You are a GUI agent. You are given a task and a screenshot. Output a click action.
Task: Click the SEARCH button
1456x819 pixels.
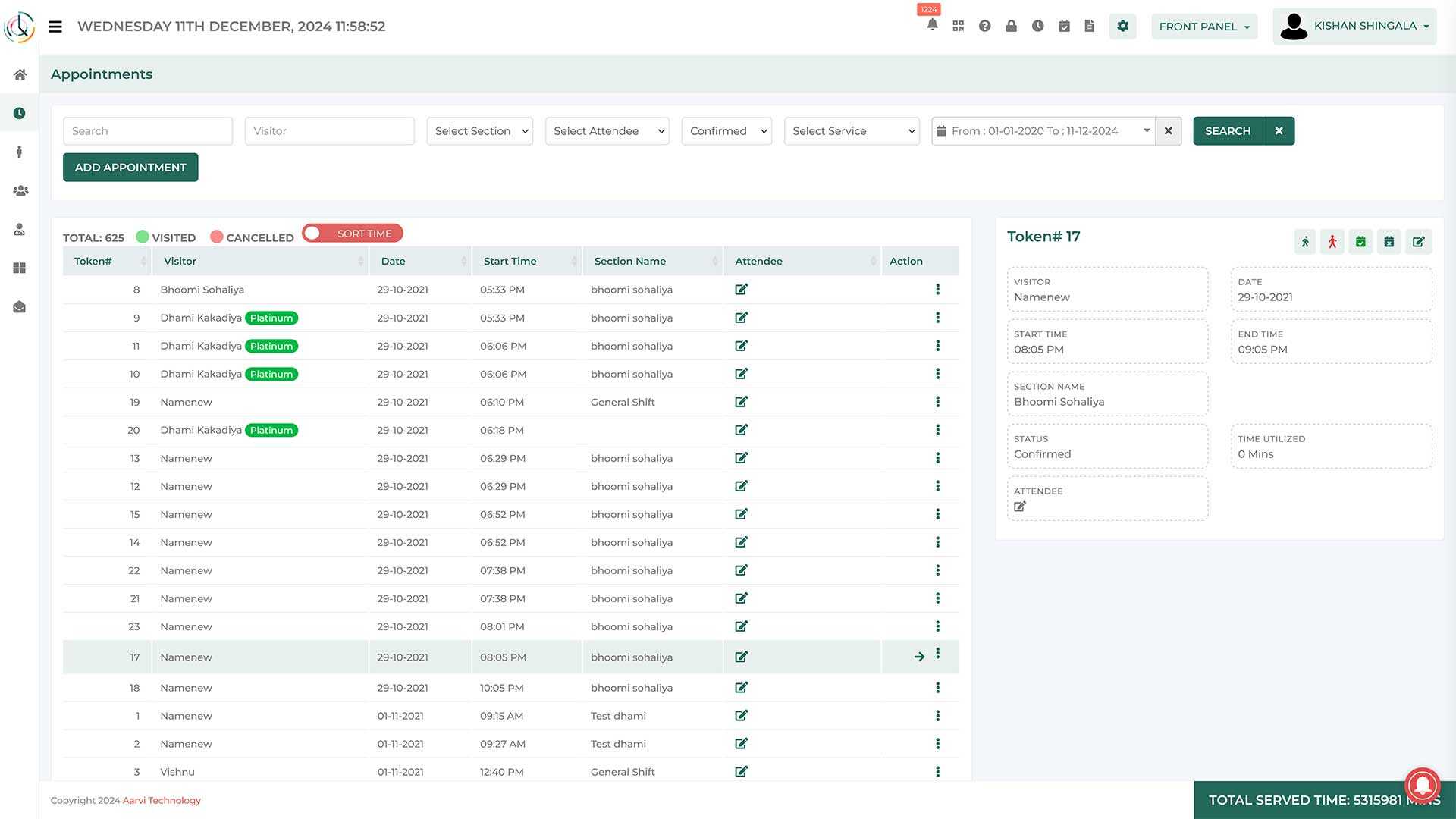[x=1227, y=131]
